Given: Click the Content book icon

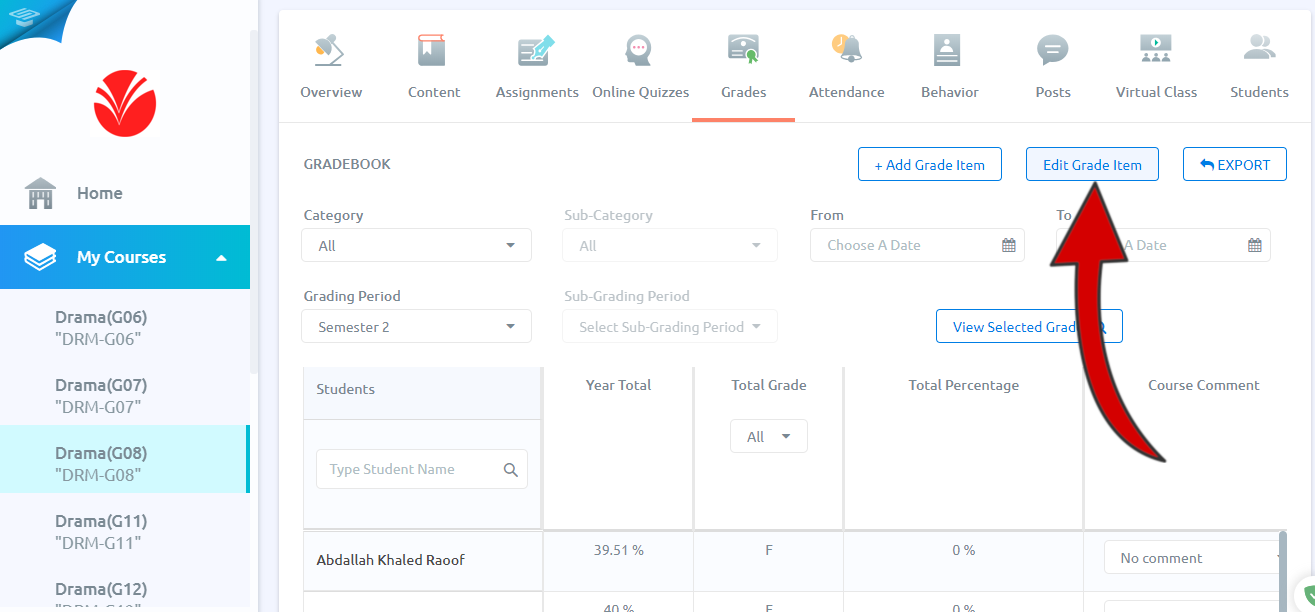Looking at the screenshot, I should (432, 50).
